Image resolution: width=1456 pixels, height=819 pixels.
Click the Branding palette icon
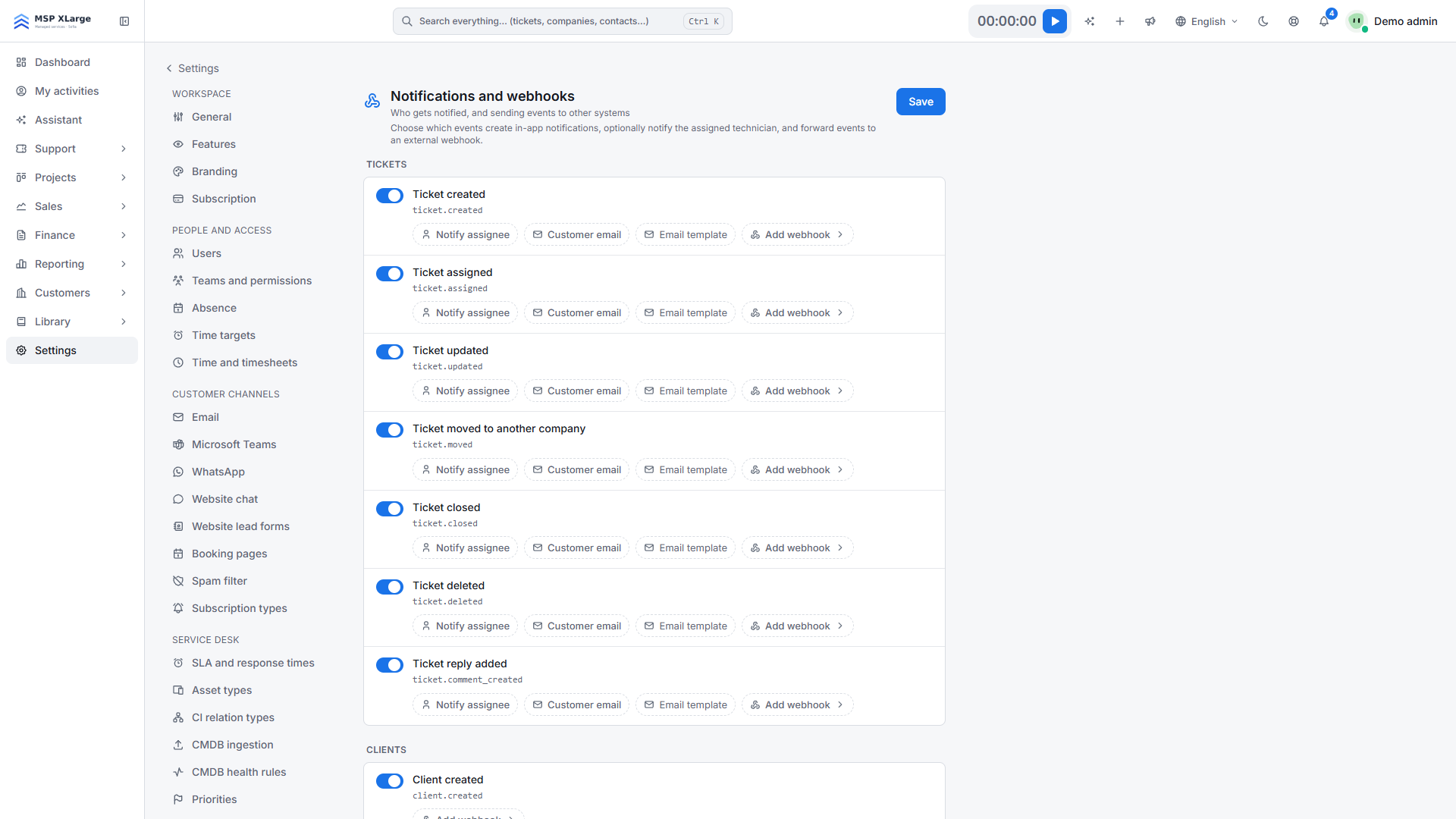click(178, 171)
